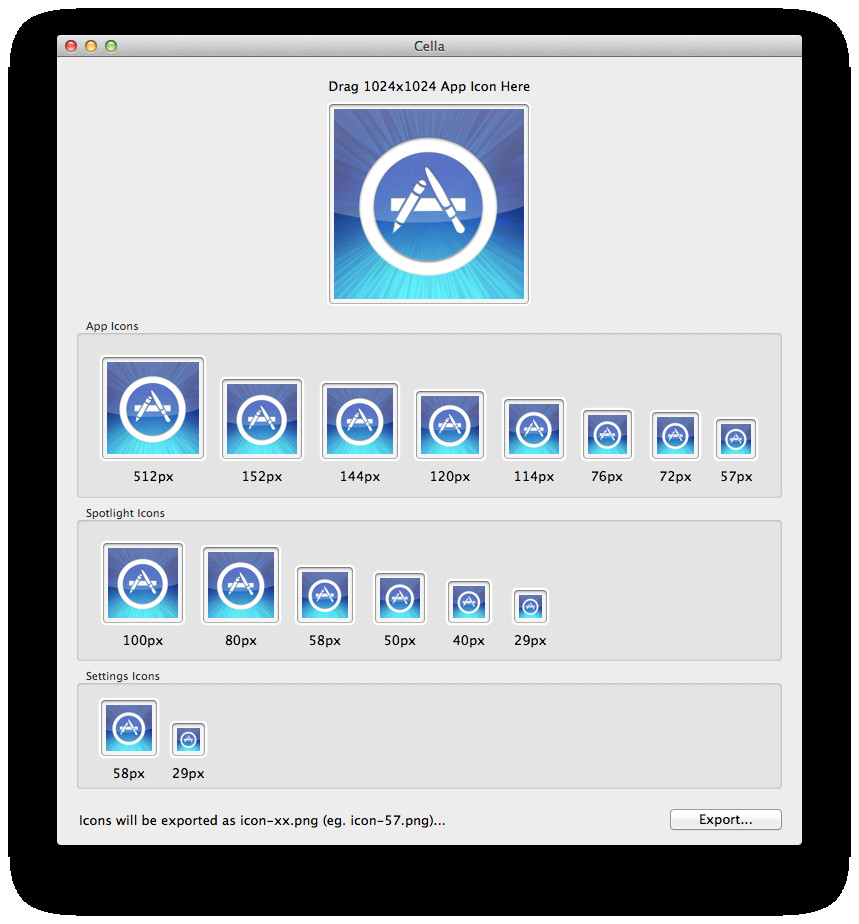Click the 'Settings Icons' section label
859x924 pixels.
[123, 676]
